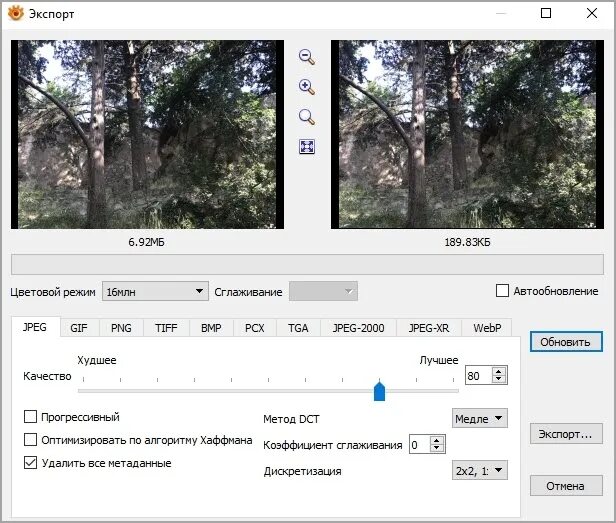Switch to the JPEG tab
The height and width of the screenshot is (523, 616).
click(35, 327)
